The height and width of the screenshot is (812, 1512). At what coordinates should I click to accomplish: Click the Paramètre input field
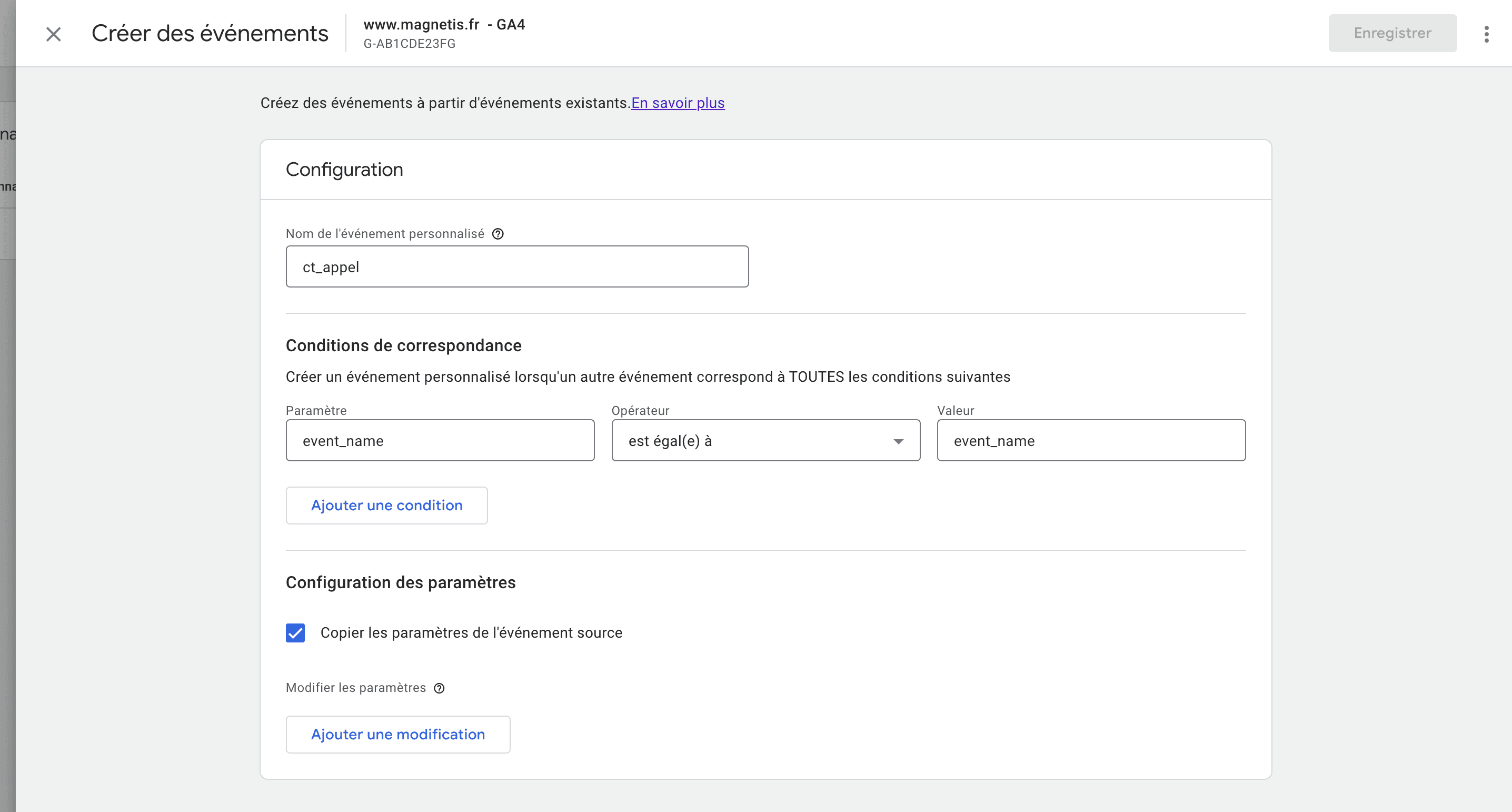coord(440,440)
